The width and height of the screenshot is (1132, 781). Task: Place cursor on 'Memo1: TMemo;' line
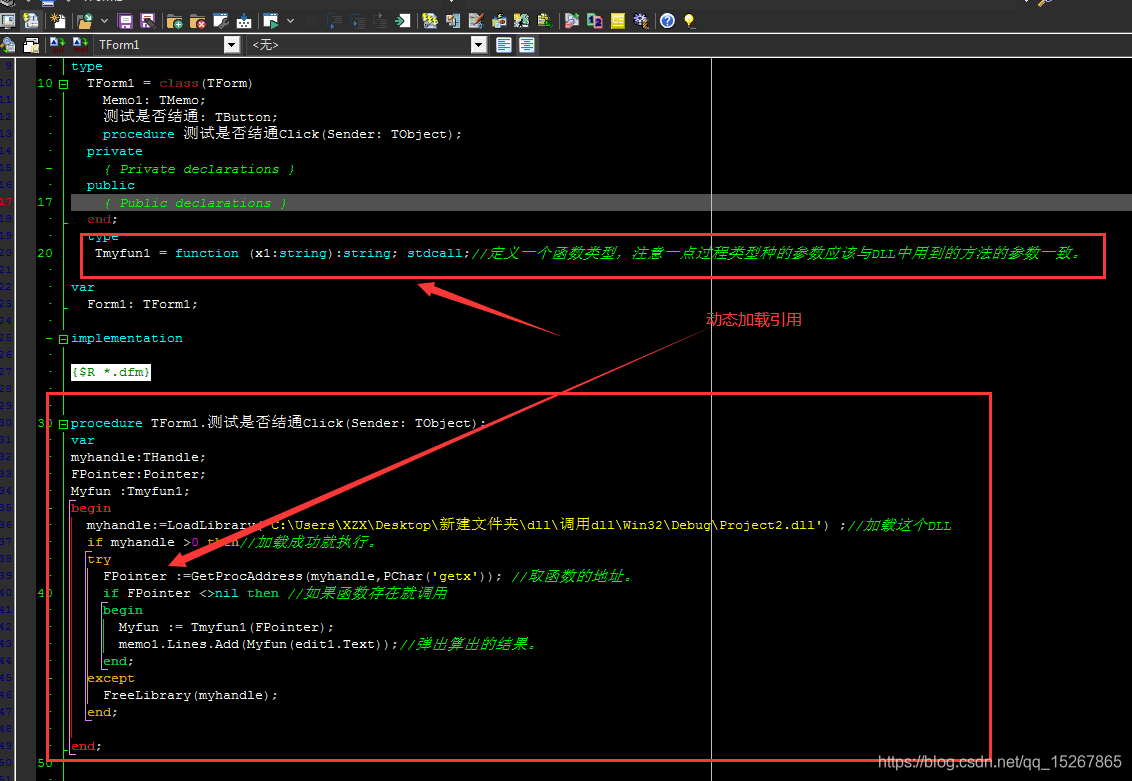click(154, 100)
